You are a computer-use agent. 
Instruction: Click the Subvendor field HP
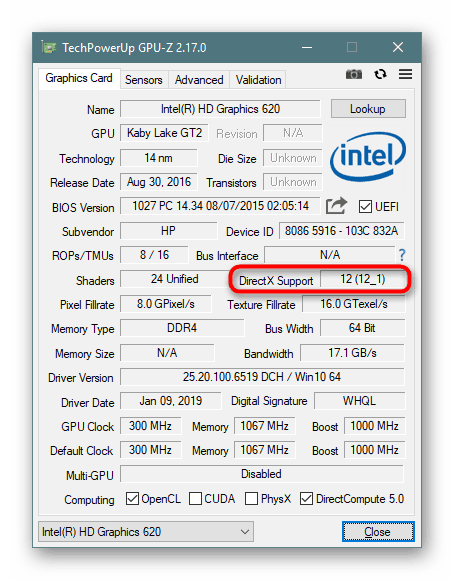click(x=168, y=231)
